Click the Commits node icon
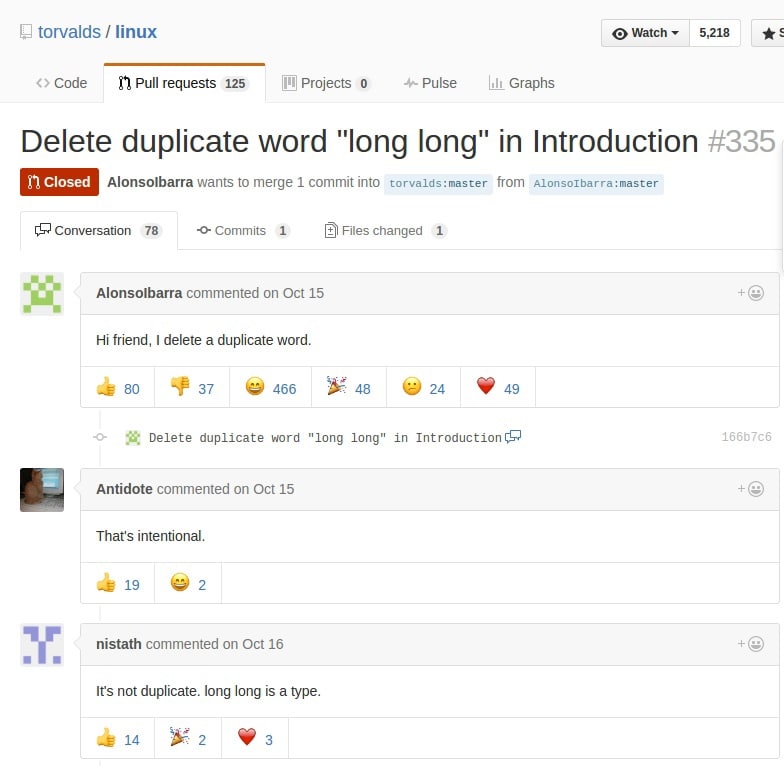The width and height of the screenshot is (784, 766). click(x=204, y=230)
